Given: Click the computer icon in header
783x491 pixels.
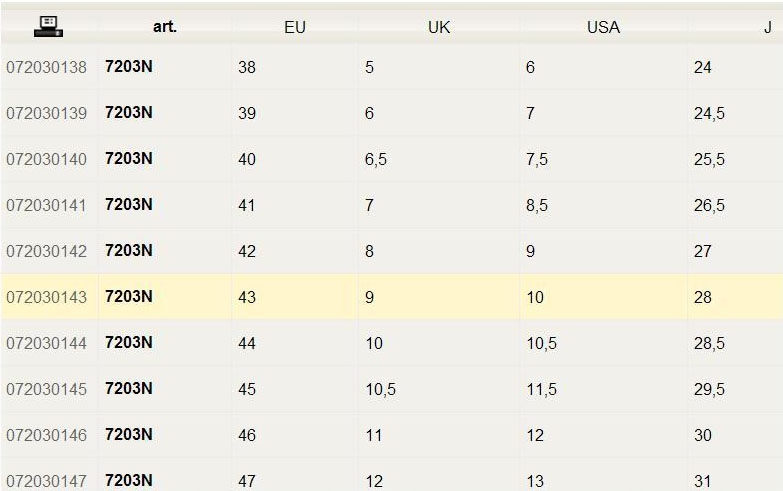Looking at the screenshot, I should point(48,26).
